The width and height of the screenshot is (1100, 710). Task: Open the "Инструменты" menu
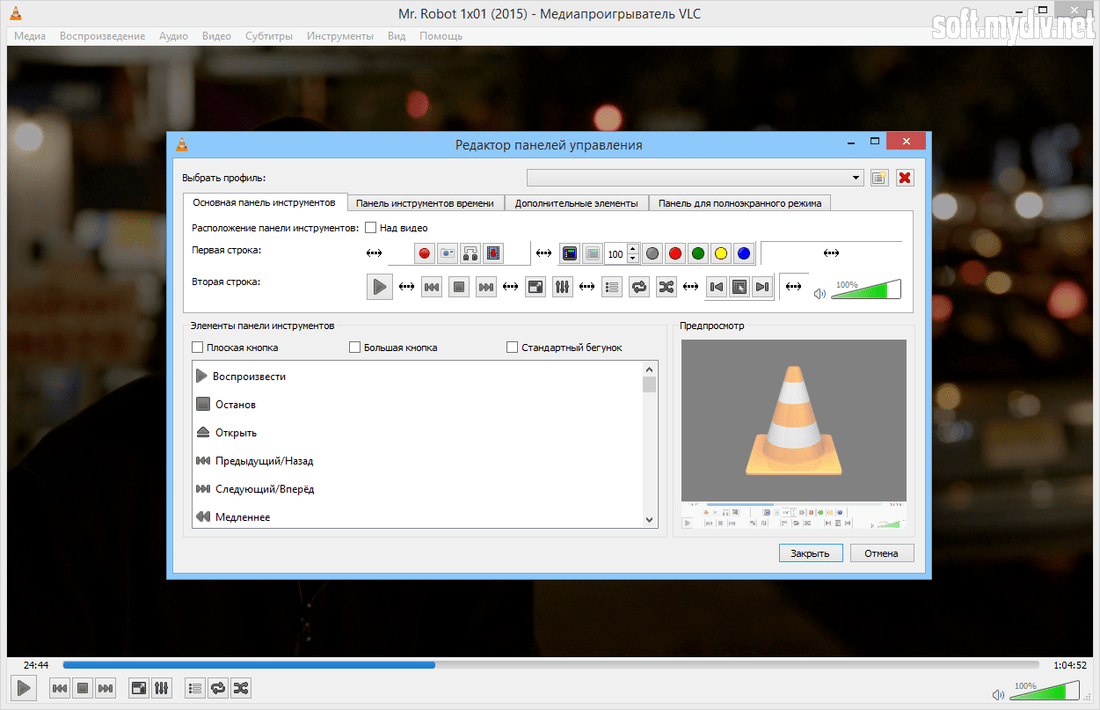340,36
